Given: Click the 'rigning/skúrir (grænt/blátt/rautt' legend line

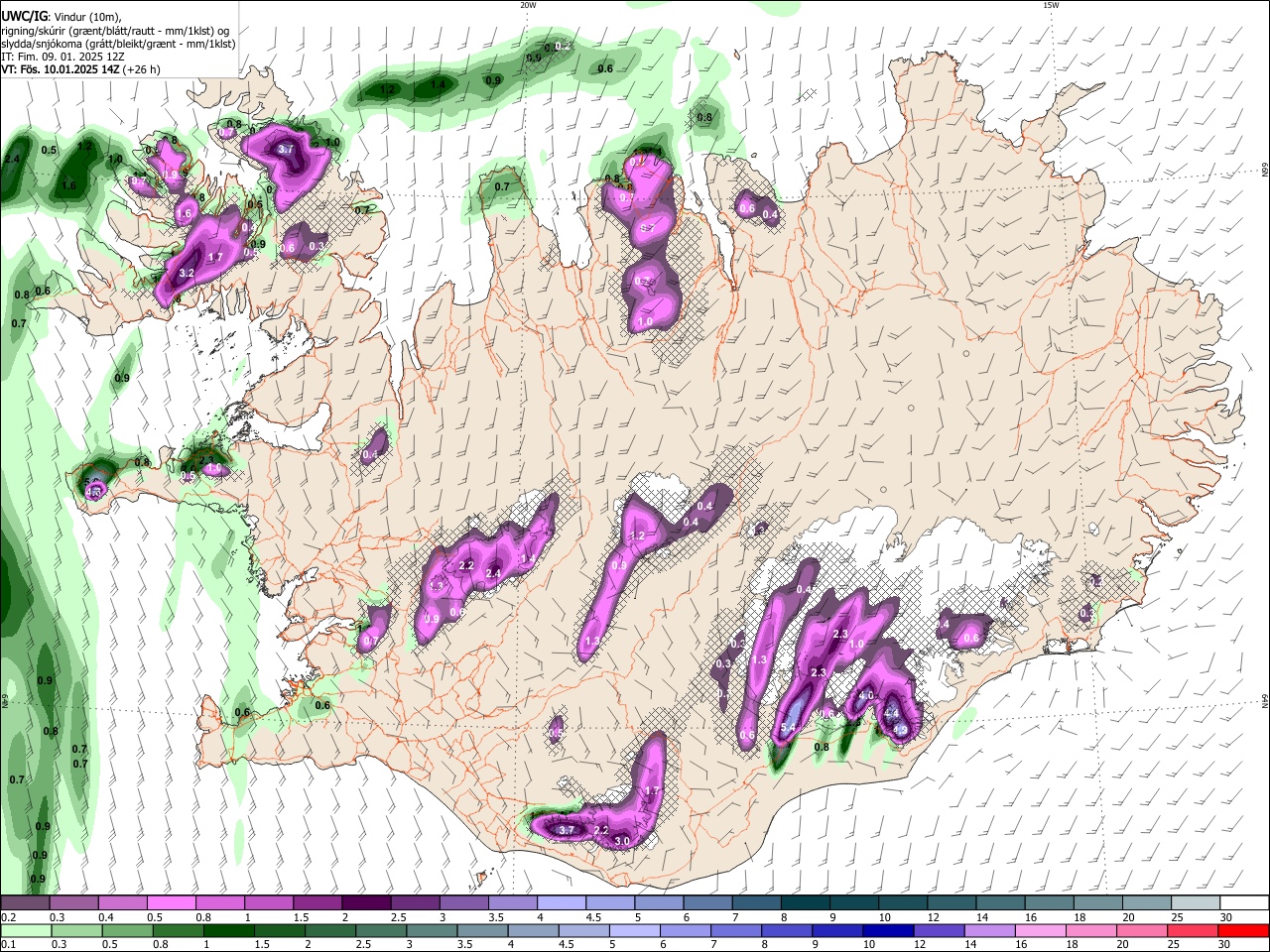Looking at the screenshot, I should 115,30.
